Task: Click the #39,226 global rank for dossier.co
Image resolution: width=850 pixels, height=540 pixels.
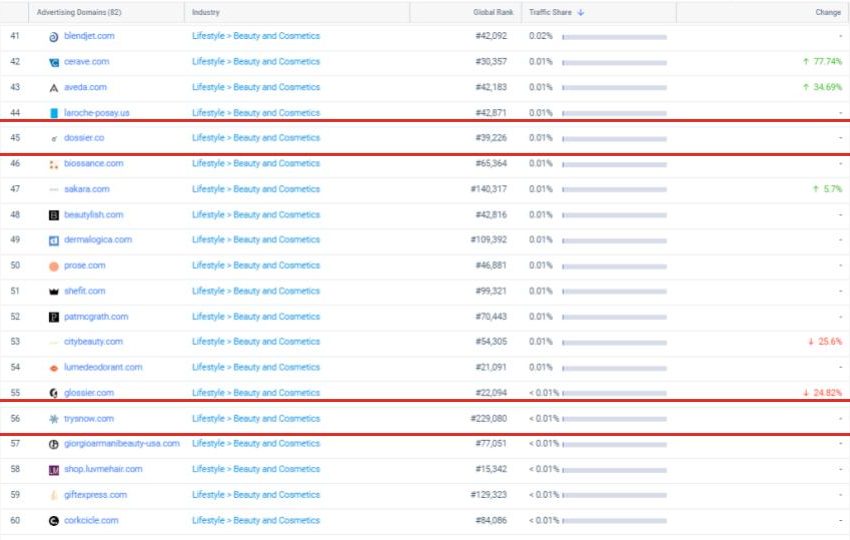Action: 491,138
